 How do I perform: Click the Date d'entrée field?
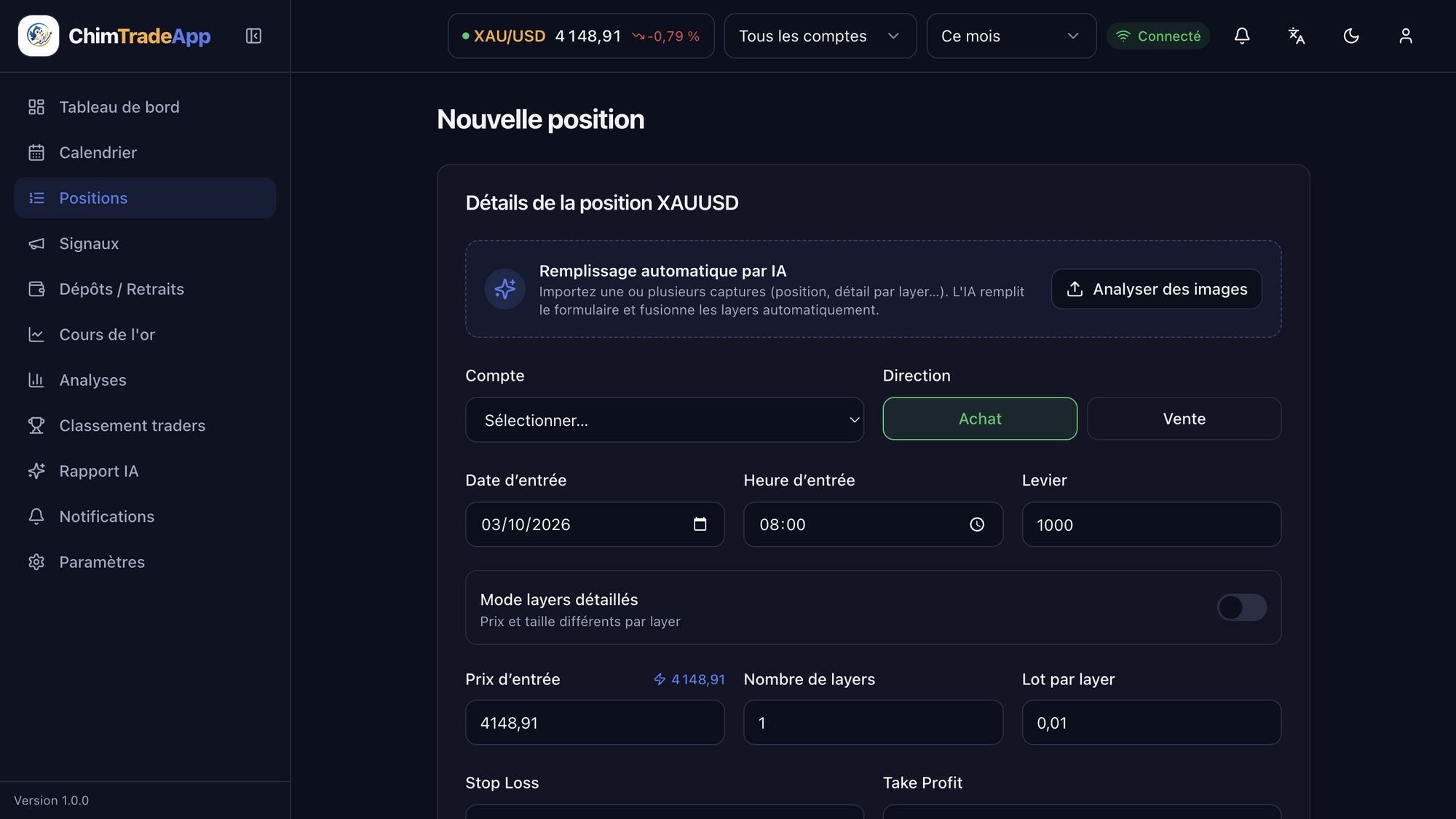pyautogui.click(x=595, y=524)
